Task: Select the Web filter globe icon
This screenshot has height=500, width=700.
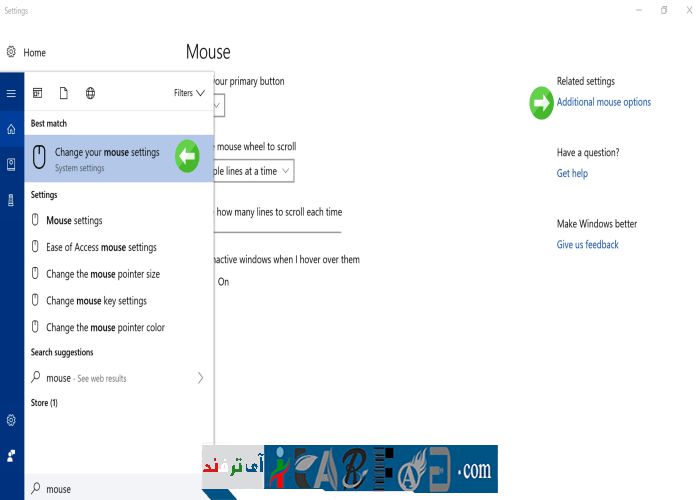Action: coord(90,93)
